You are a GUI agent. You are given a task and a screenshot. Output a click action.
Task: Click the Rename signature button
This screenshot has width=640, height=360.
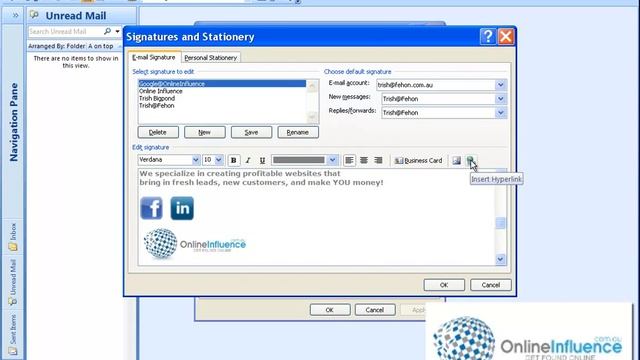click(298, 132)
